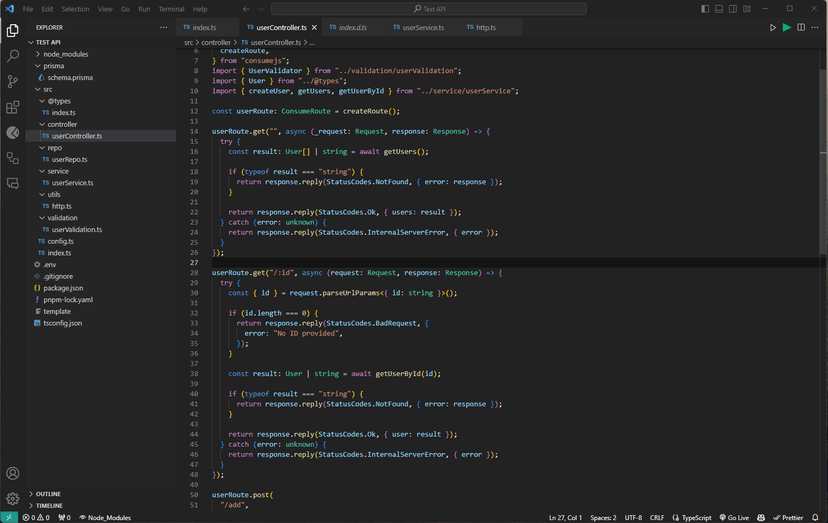This screenshot has width=828, height=523.
Task: Click the Prettier status bar button
Action: pos(788,518)
